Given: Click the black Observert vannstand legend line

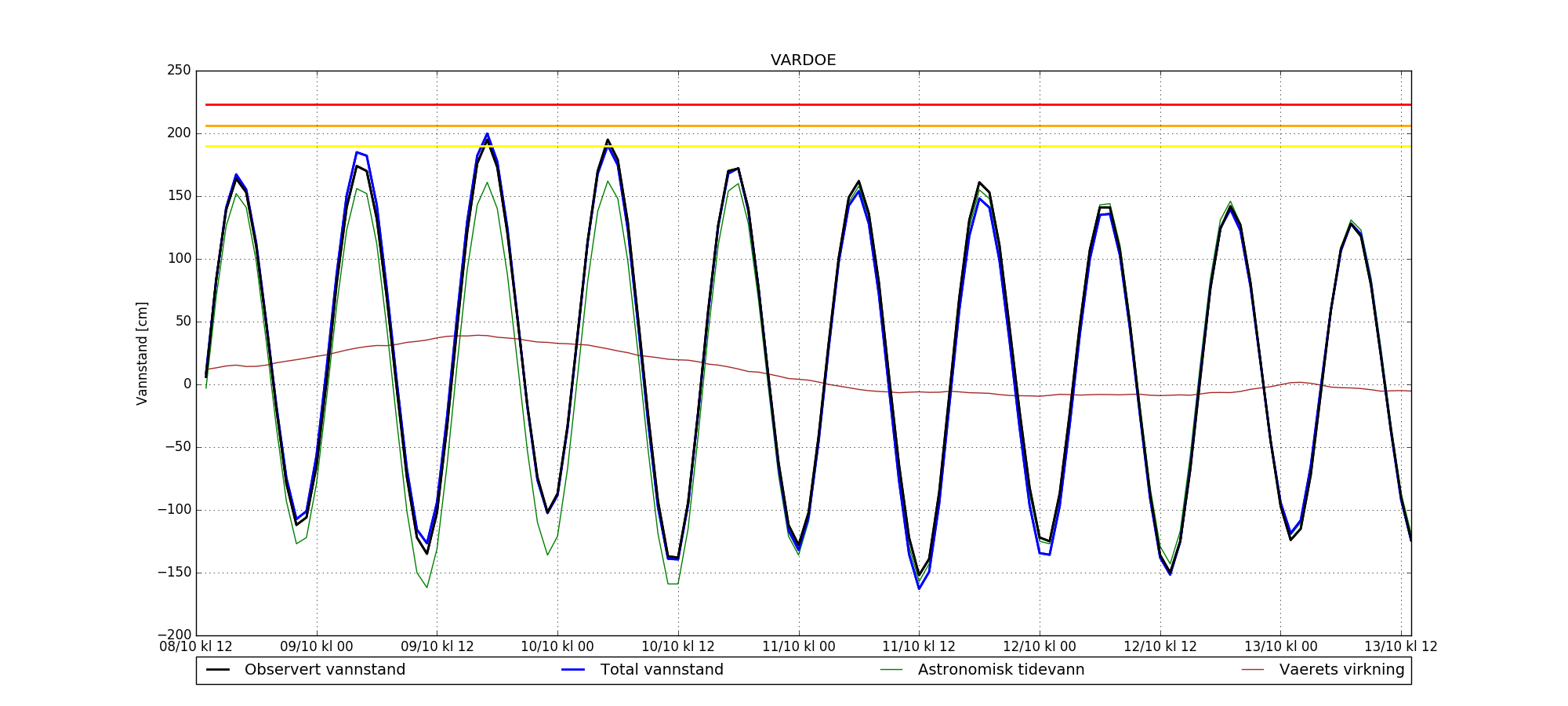Looking at the screenshot, I should click(x=217, y=670).
